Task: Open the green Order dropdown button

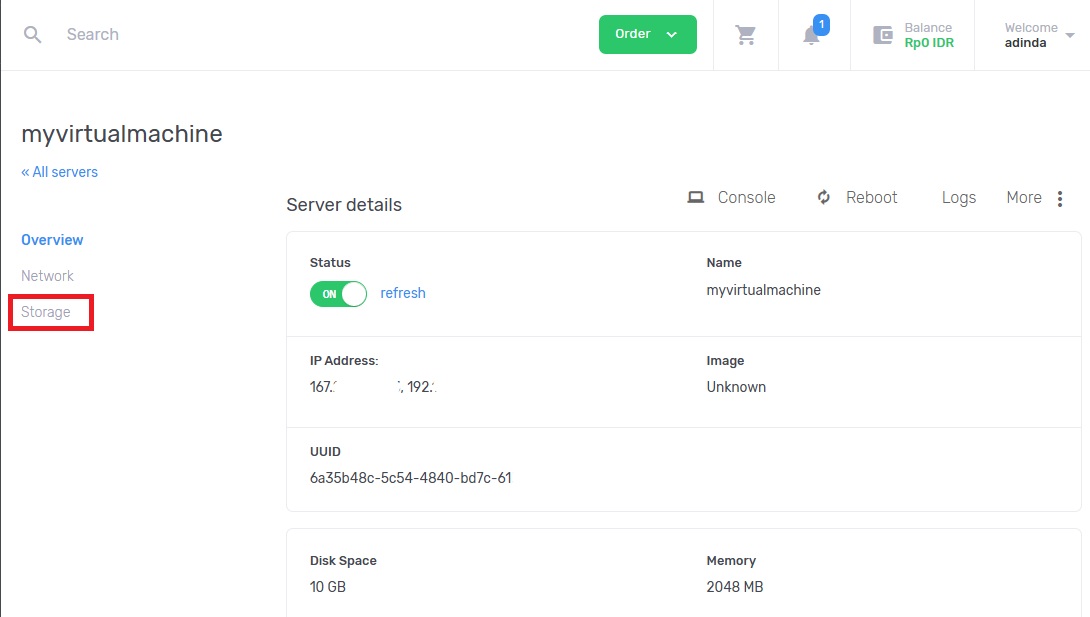Action: point(647,34)
